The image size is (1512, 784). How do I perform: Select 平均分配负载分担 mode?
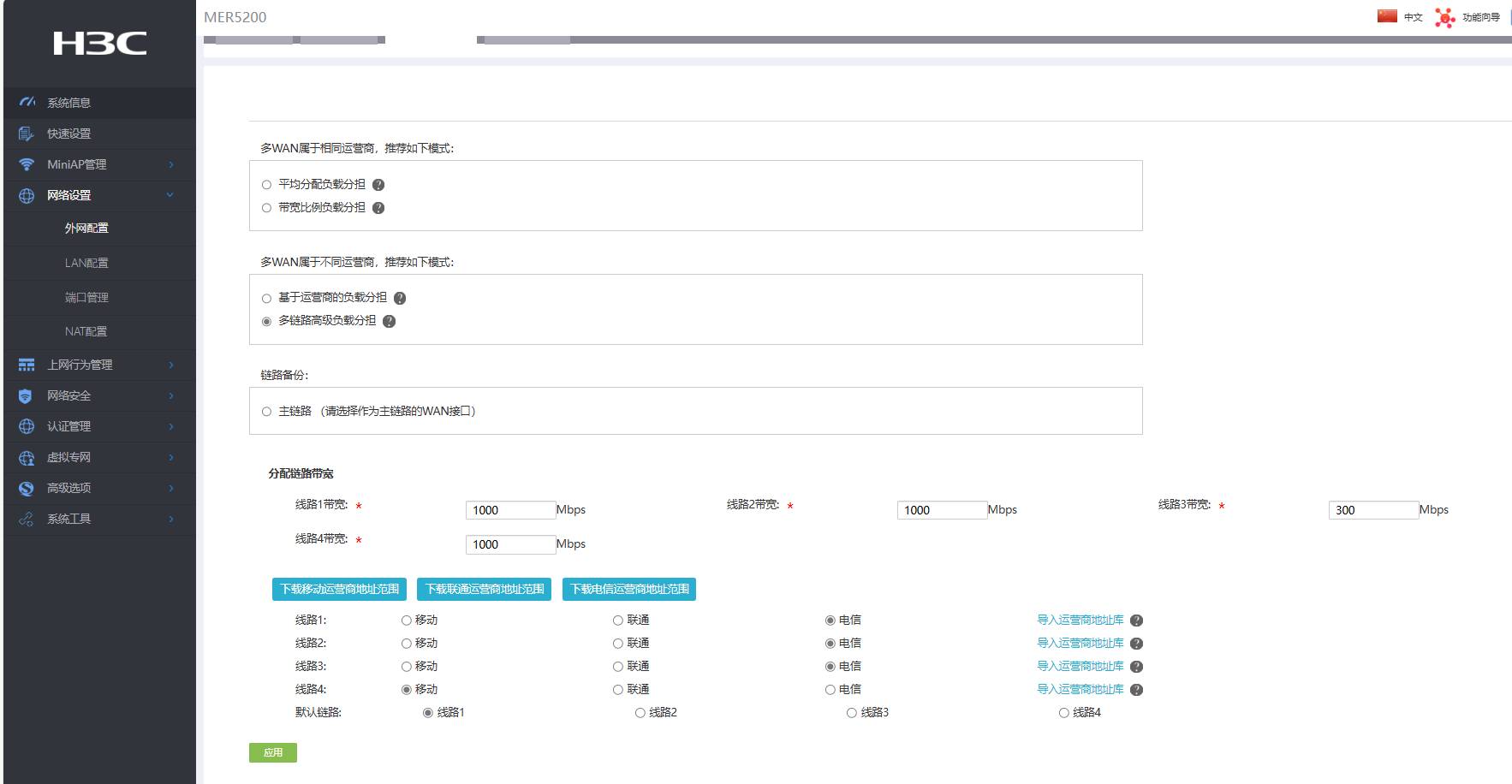coord(266,185)
